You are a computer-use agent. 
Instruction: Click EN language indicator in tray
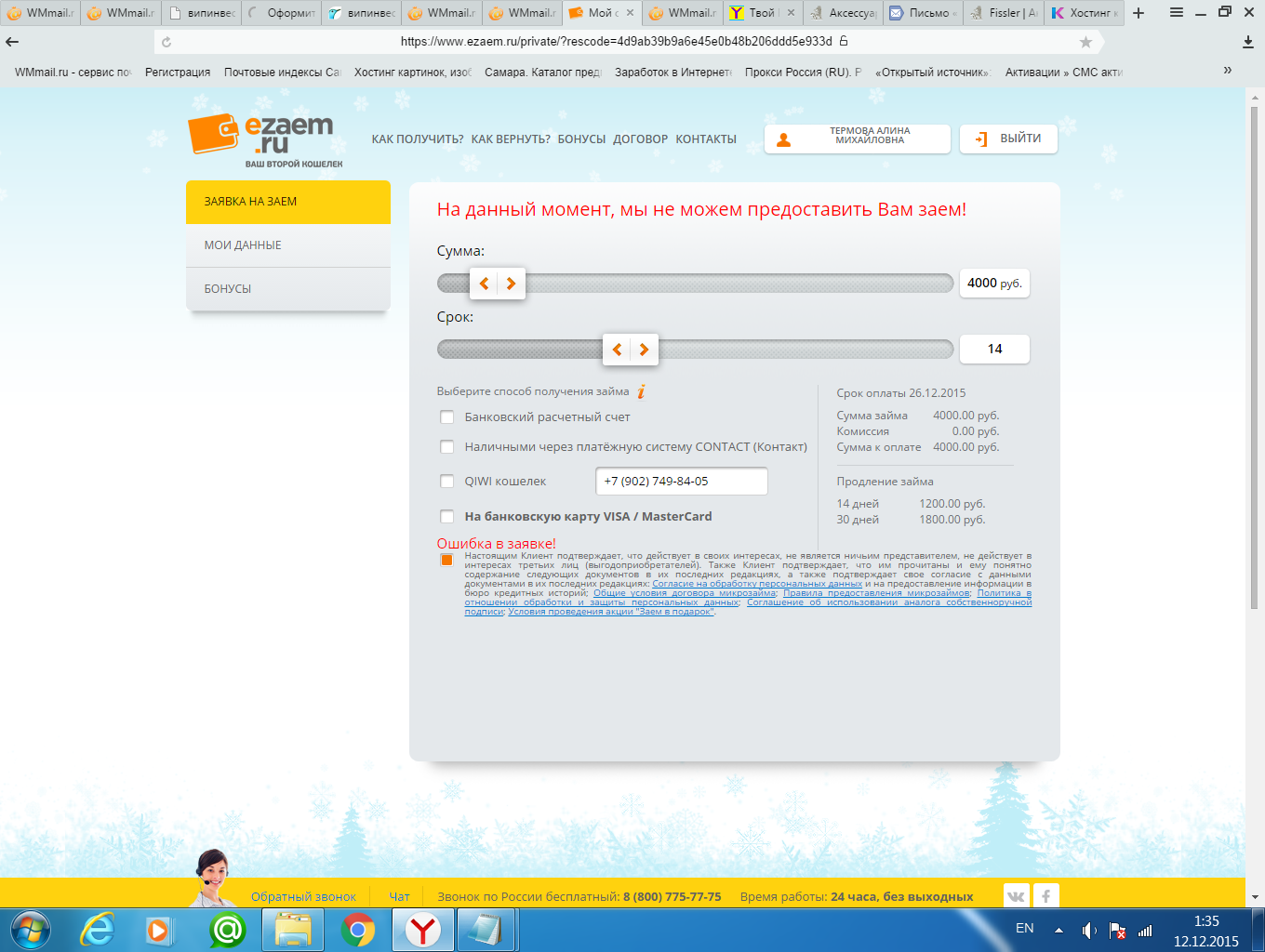(x=1025, y=929)
